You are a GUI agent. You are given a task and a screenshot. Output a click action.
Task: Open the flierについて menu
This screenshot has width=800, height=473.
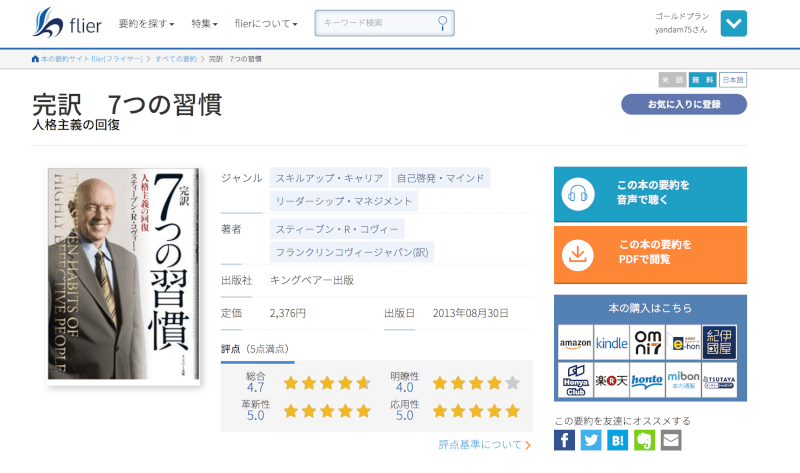[265, 23]
